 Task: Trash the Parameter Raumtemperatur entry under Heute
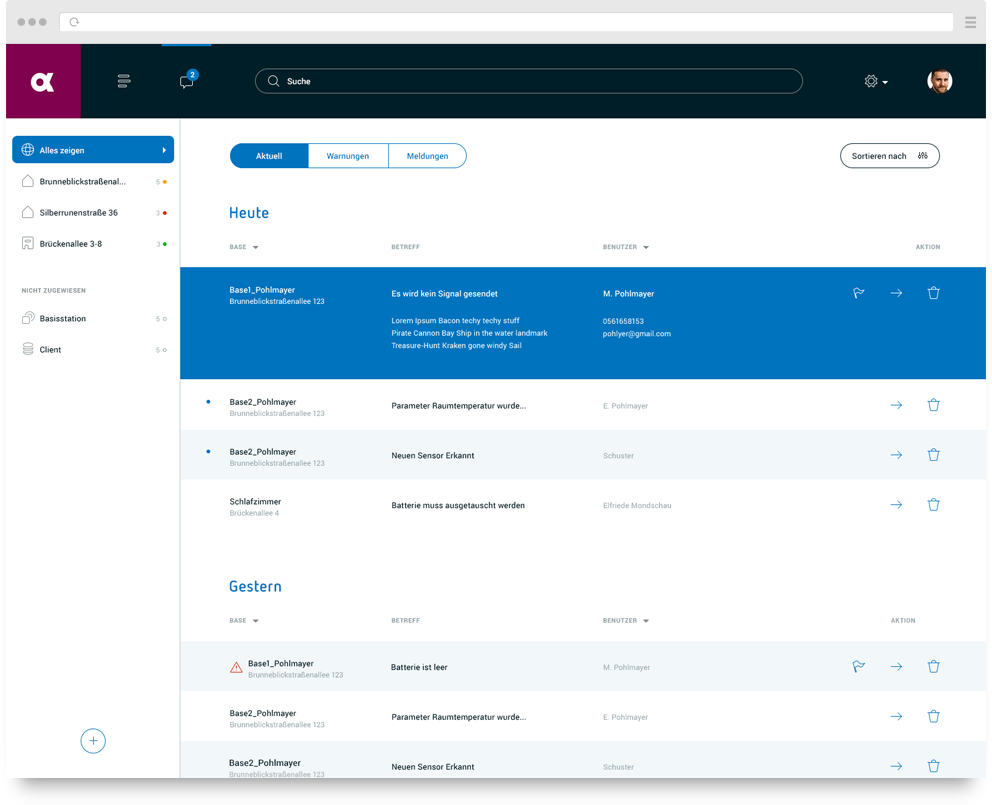tap(933, 405)
